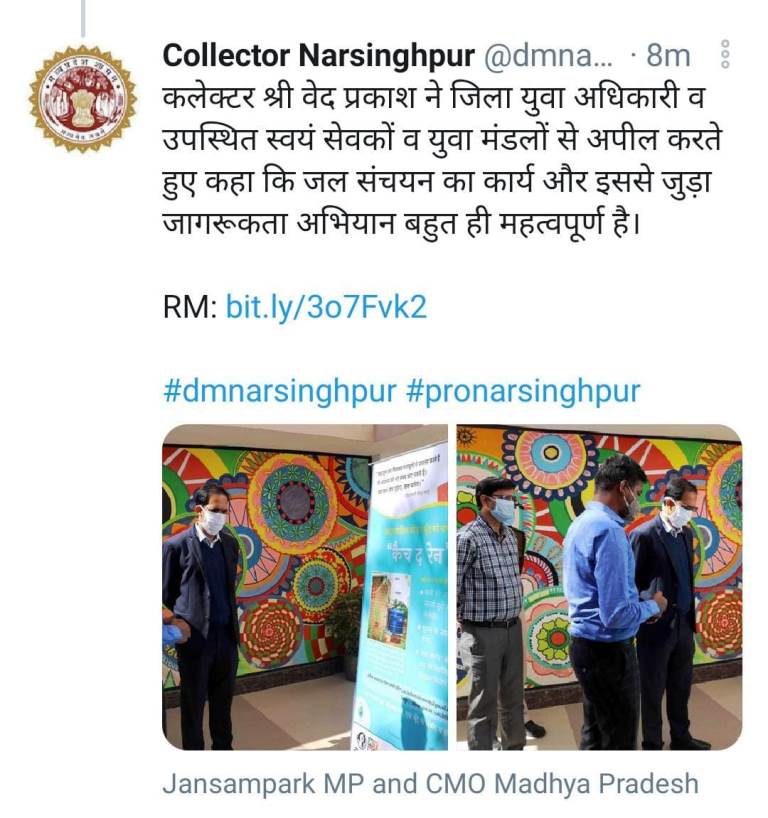Open the #dmnarsinghpur hashtag
Image resolution: width=768 pixels, height=818 pixels.
tap(280, 391)
